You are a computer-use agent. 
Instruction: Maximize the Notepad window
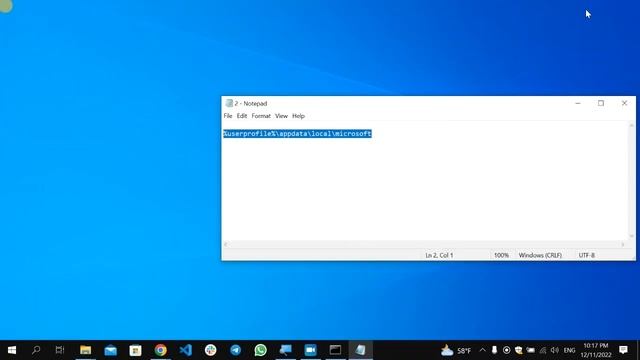(x=601, y=103)
